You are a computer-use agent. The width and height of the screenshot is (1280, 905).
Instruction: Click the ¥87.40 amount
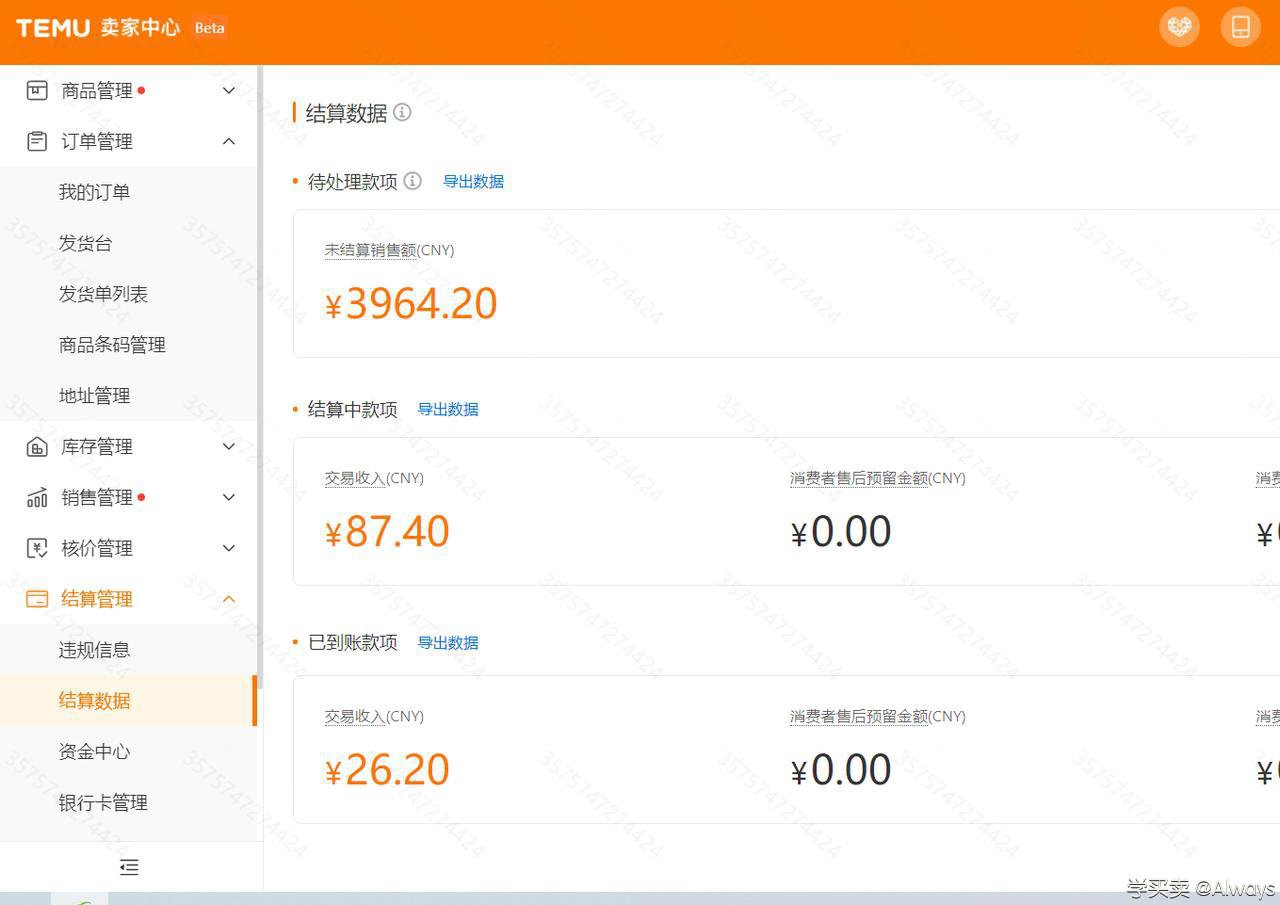click(387, 532)
